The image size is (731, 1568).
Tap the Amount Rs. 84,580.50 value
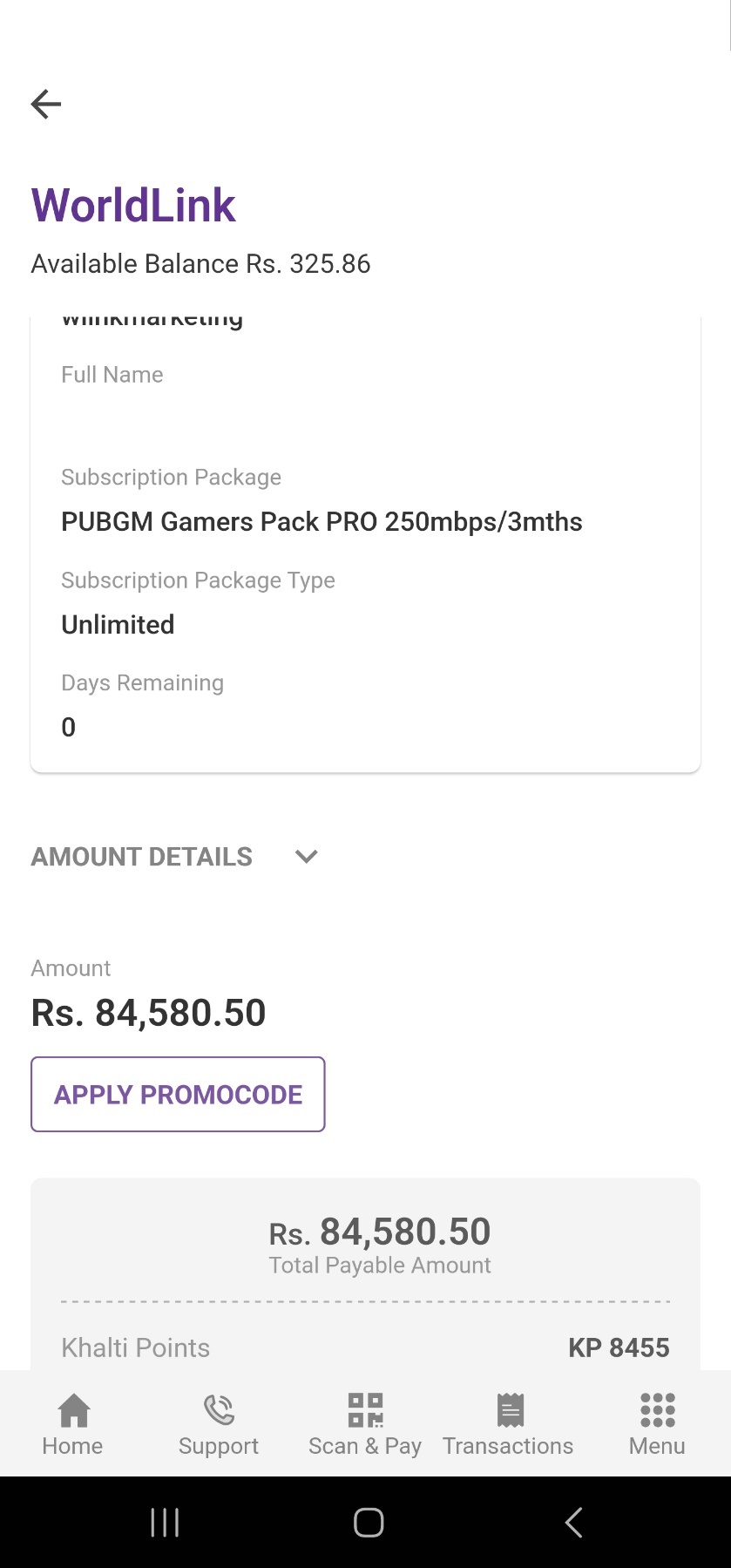(148, 1013)
